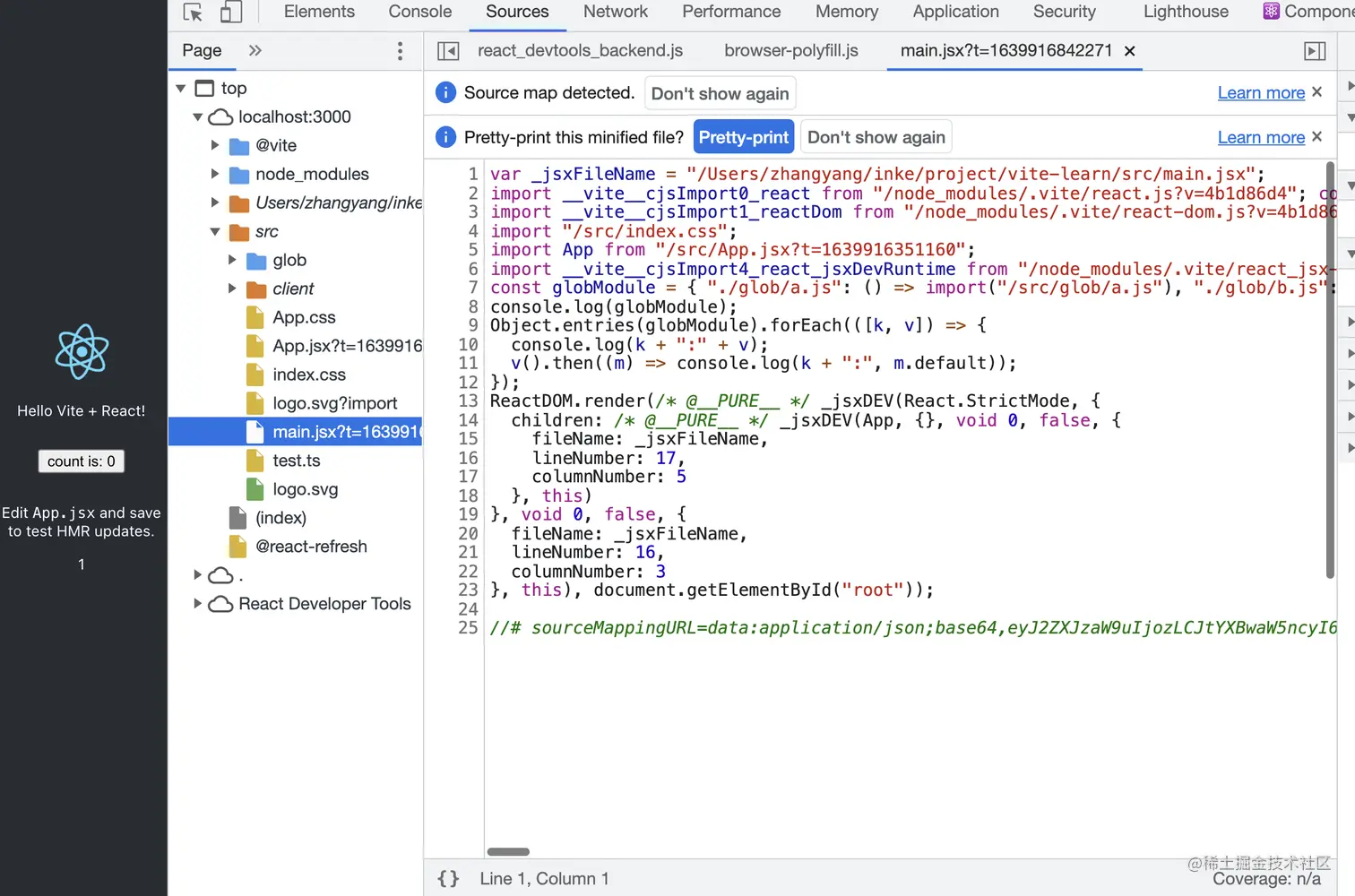
Task: Click the (index) document icon
Action: click(x=238, y=518)
